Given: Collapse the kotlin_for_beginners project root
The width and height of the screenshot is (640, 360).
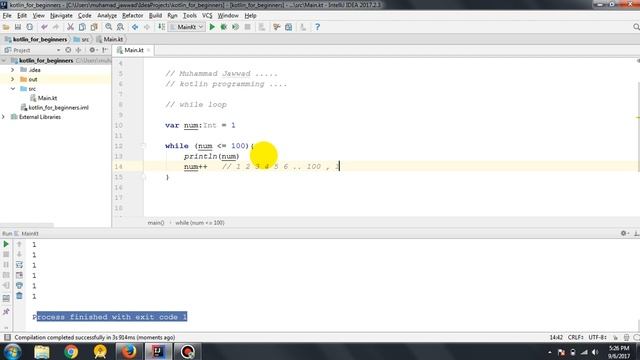Looking at the screenshot, I should coord(4,60).
